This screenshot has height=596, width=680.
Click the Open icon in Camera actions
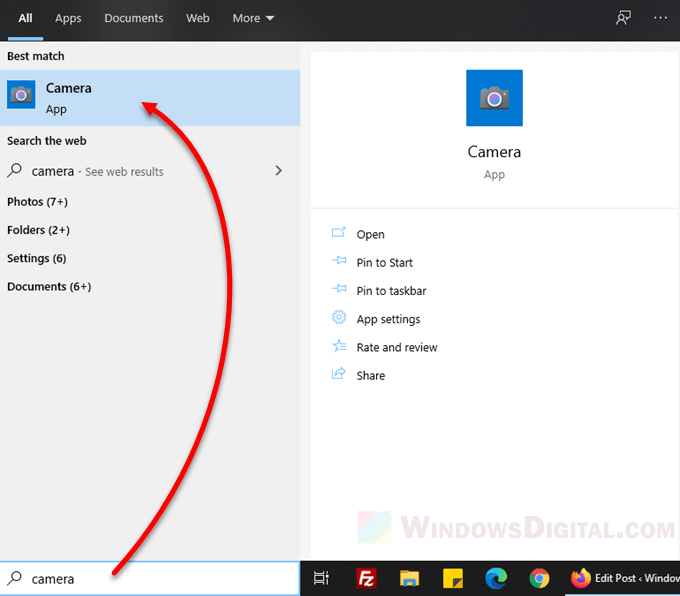pos(339,233)
